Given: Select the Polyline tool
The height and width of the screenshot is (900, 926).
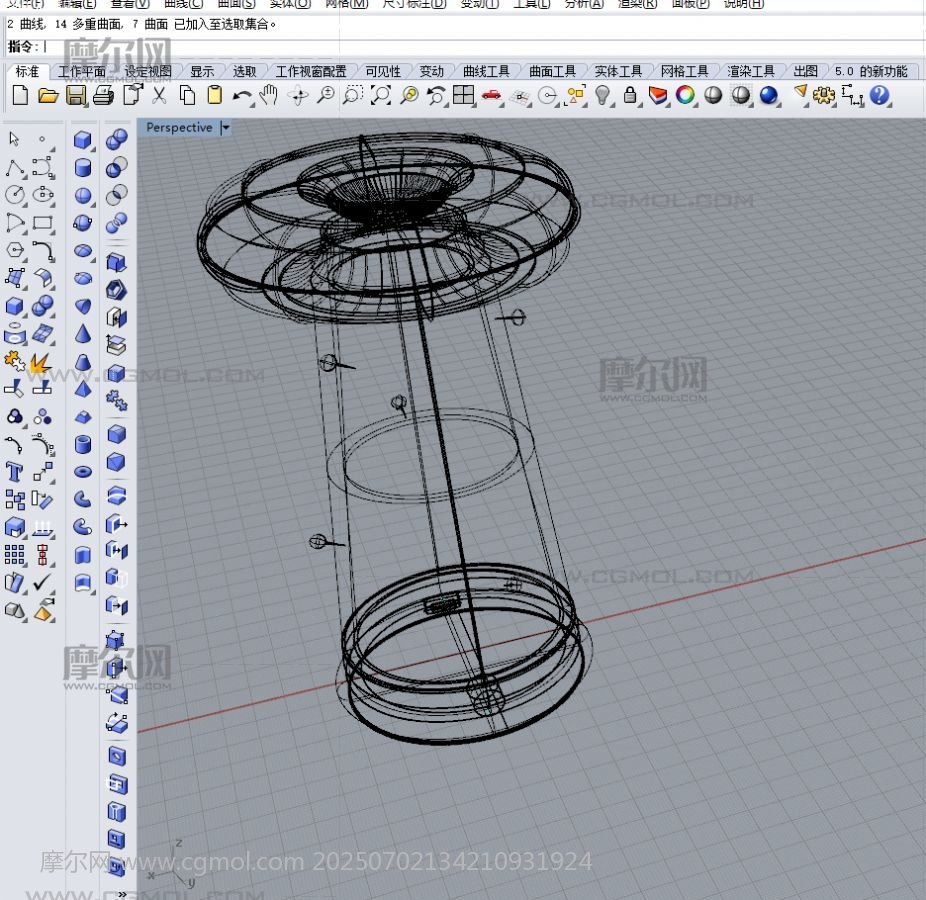Looking at the screenshot, I should (15, 168).
